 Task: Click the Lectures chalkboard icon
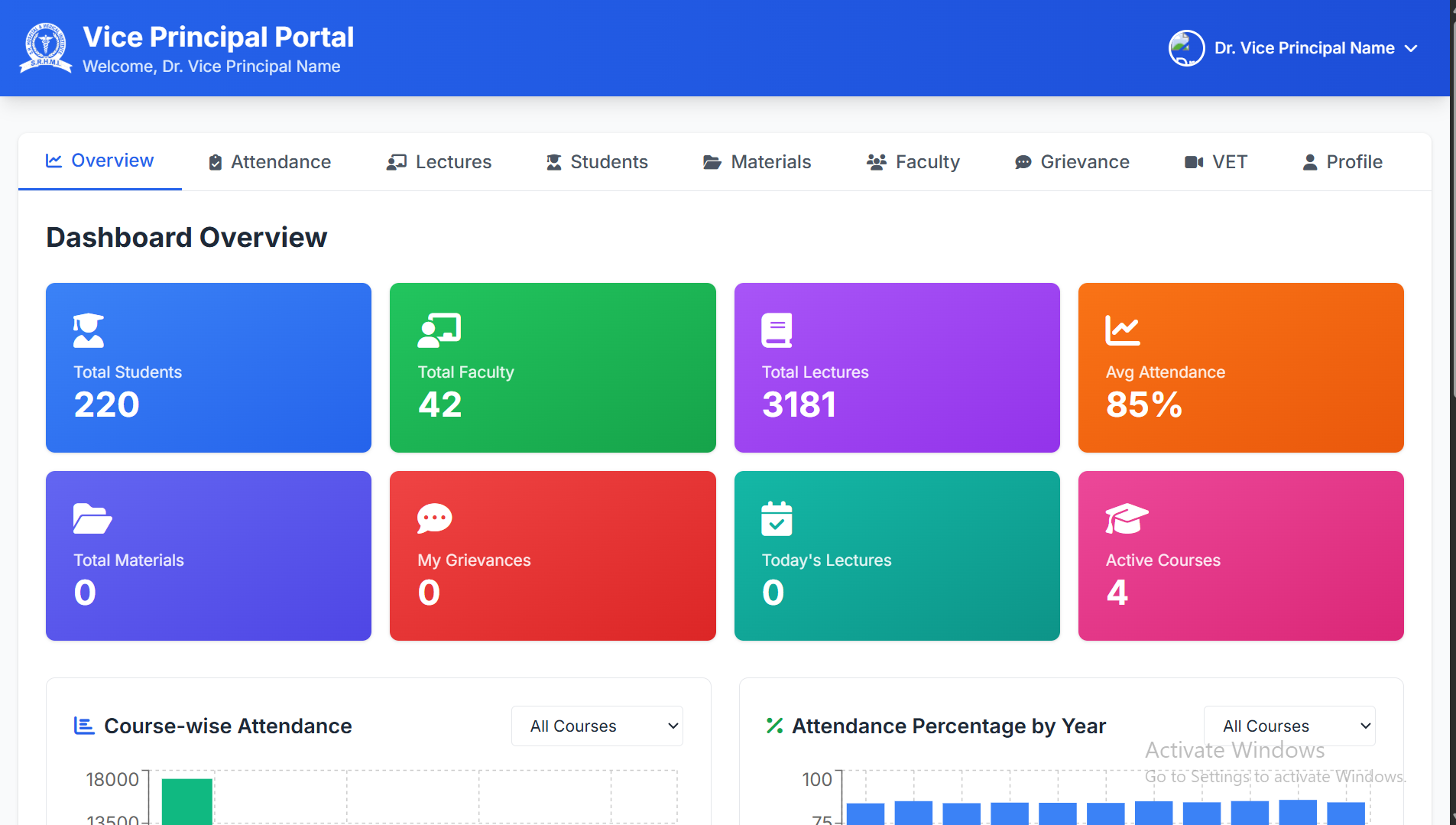coord(396,162)
